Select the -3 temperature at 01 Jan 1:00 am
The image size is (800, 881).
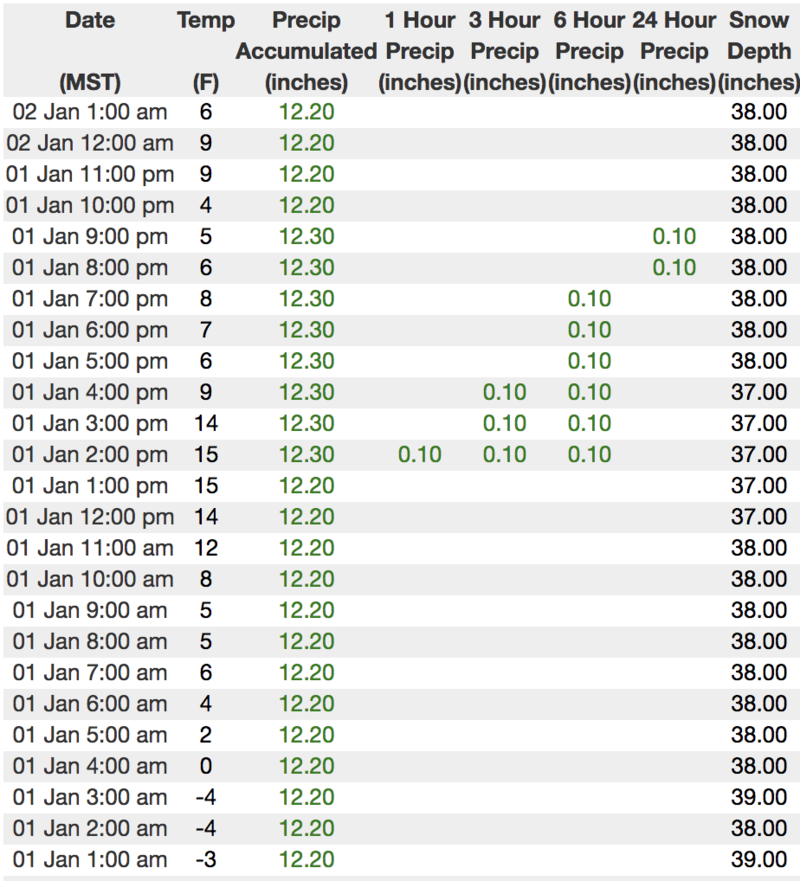(206, 859)
